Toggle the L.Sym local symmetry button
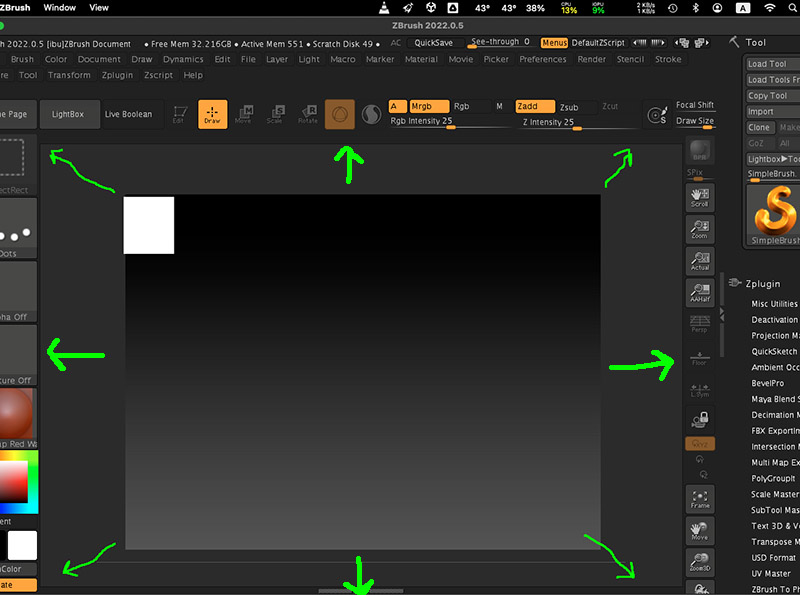 click(699, 390)
